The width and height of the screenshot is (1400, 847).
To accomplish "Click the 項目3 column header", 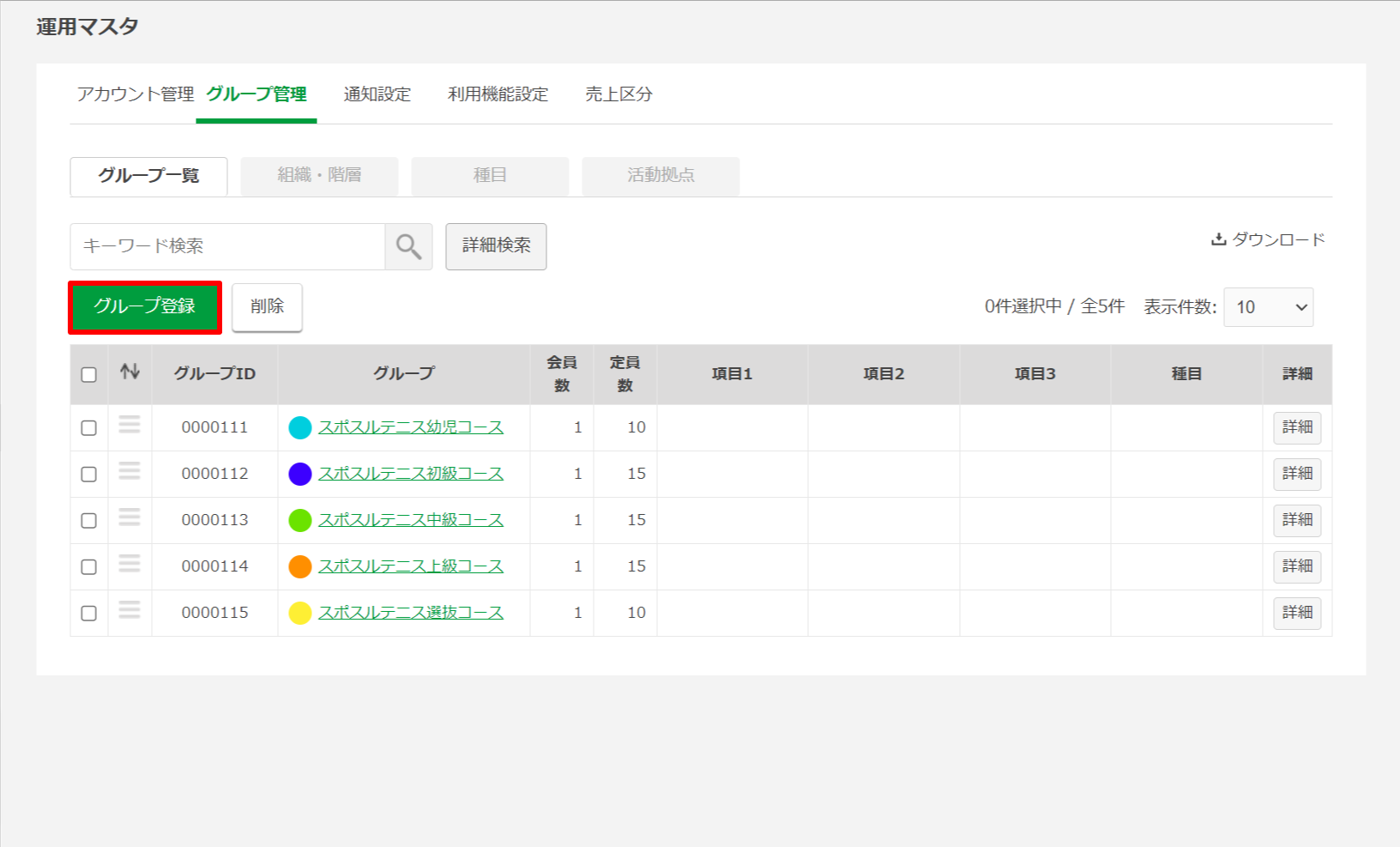I will pyautogui.click(x=1035, y=374).
